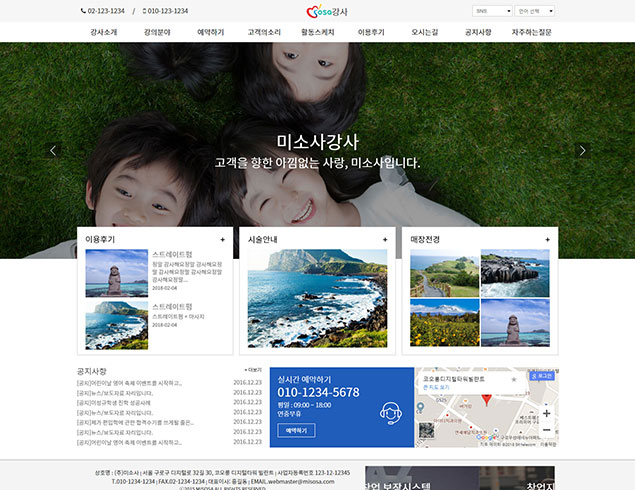Open notice about 이성규학생 진학 성공사례
The image size is (635, 490).
114,403
